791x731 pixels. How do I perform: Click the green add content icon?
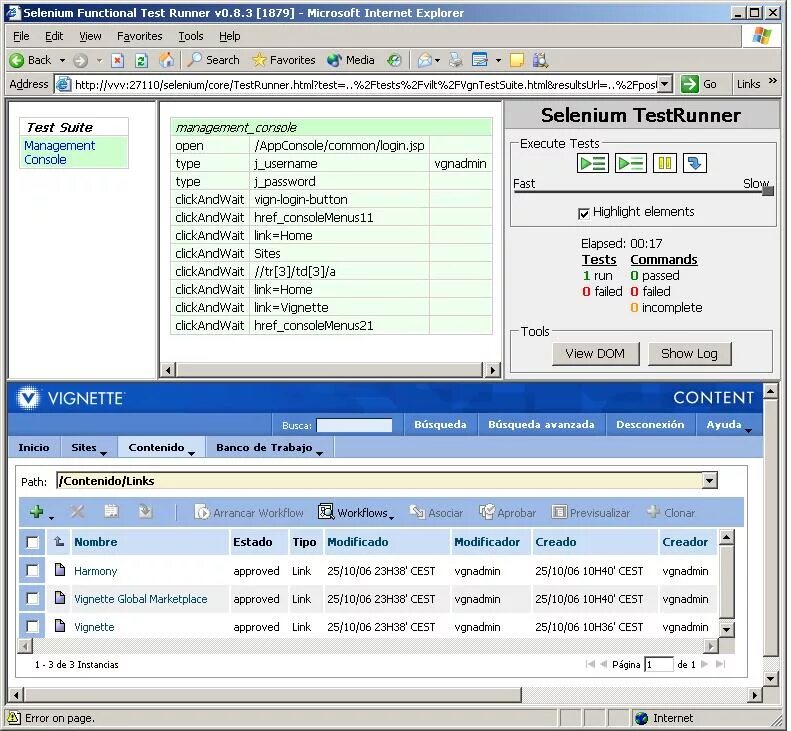tap(37, 512)
